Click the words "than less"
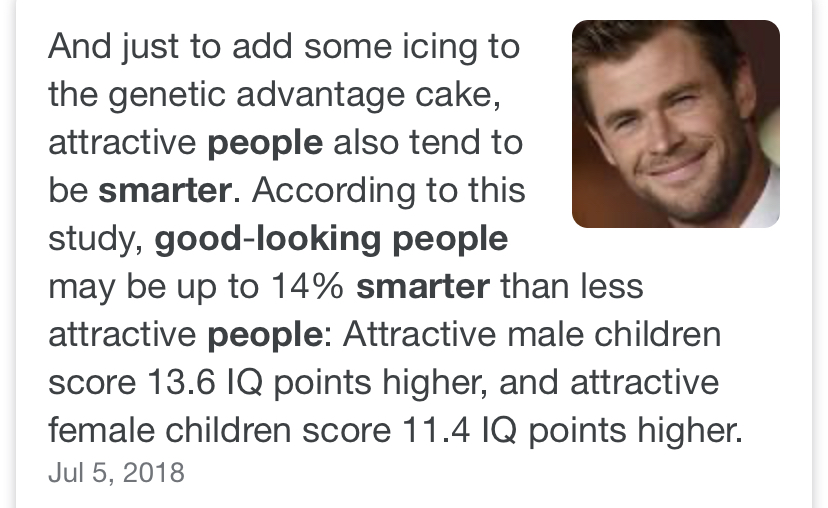Image resolution: width=828 pixels, height=508 pixels. (572, 286)
